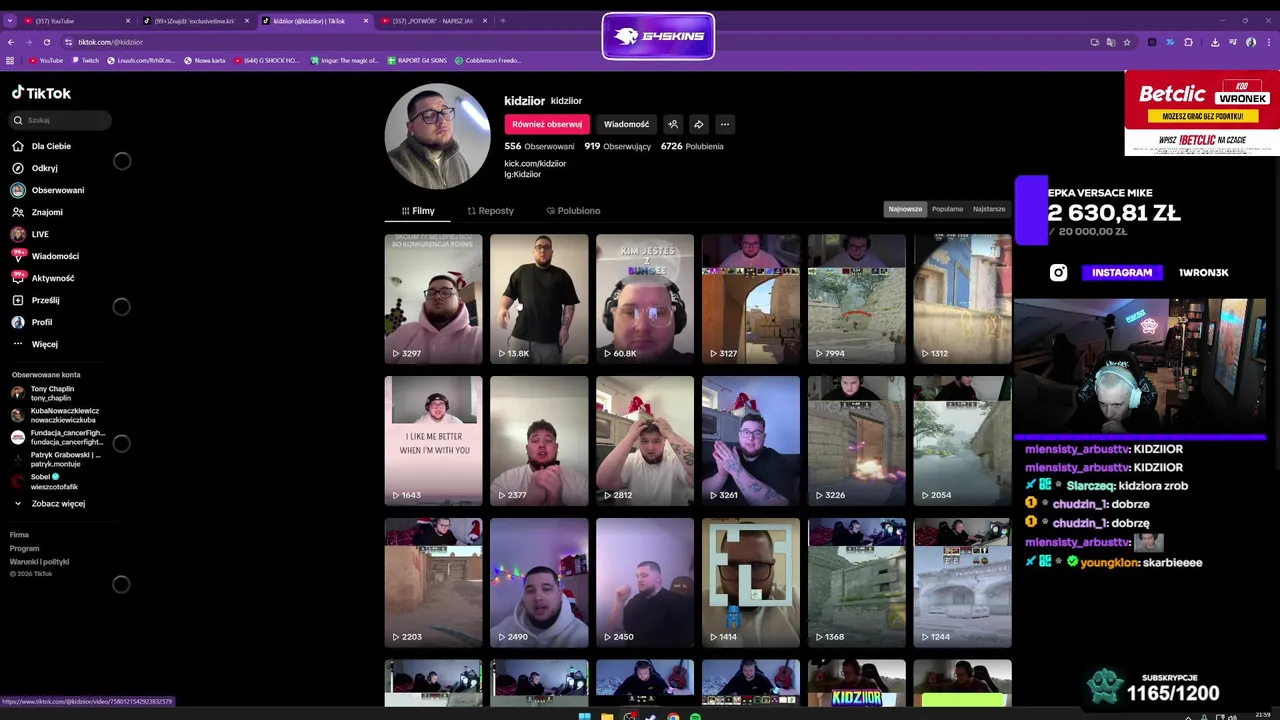Open video thumbnail with 13.8K views
Viewport: 1280px width, 720px height.
[539, 298]
